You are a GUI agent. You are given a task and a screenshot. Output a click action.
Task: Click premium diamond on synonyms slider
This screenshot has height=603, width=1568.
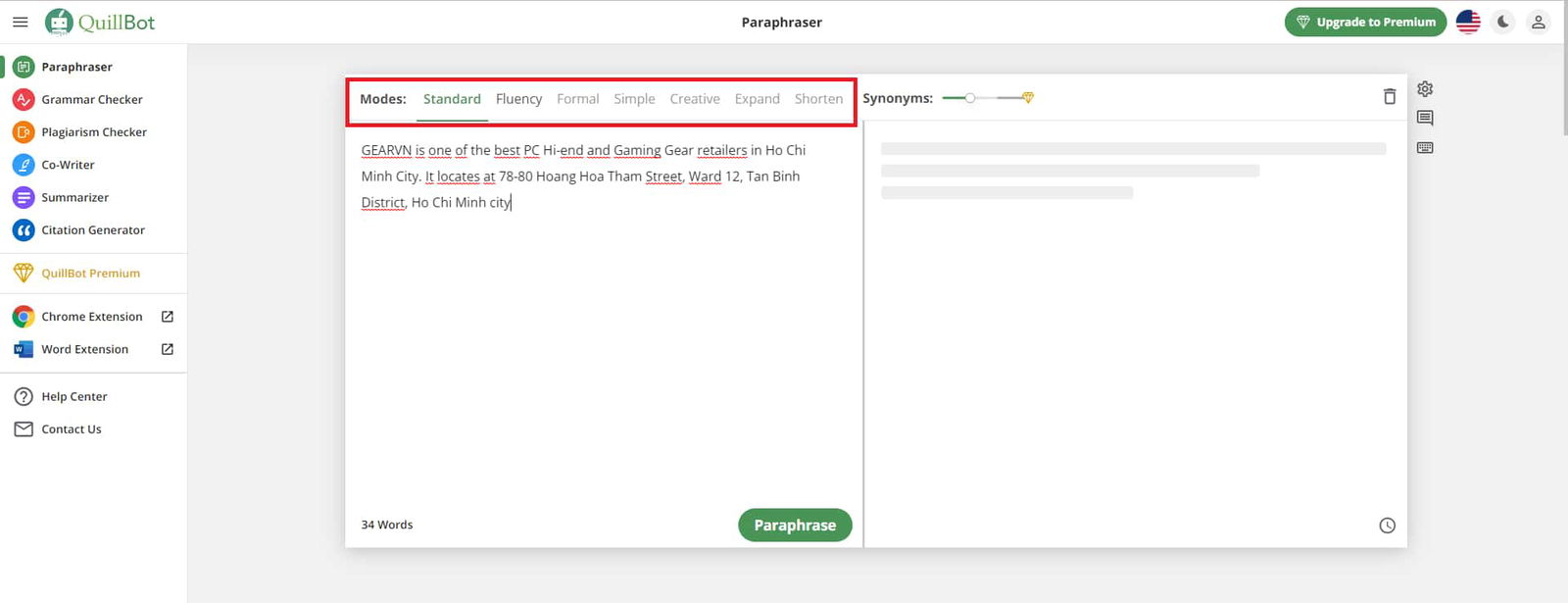point(1028,97)
